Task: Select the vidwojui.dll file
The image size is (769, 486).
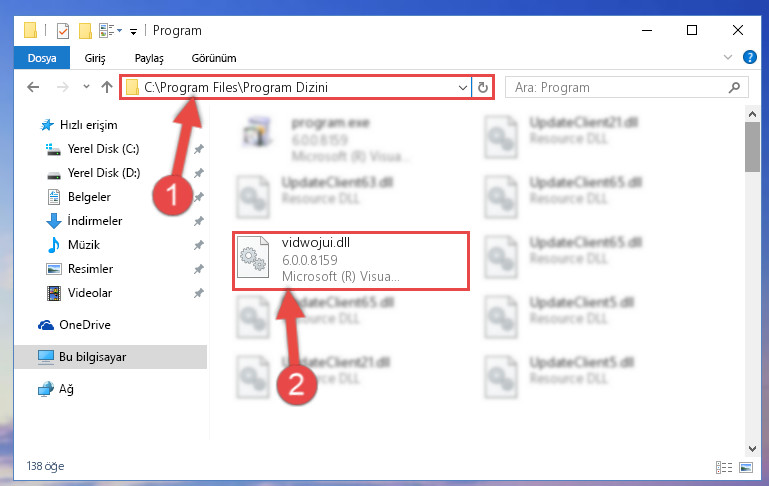Action: tap(351, 260)
